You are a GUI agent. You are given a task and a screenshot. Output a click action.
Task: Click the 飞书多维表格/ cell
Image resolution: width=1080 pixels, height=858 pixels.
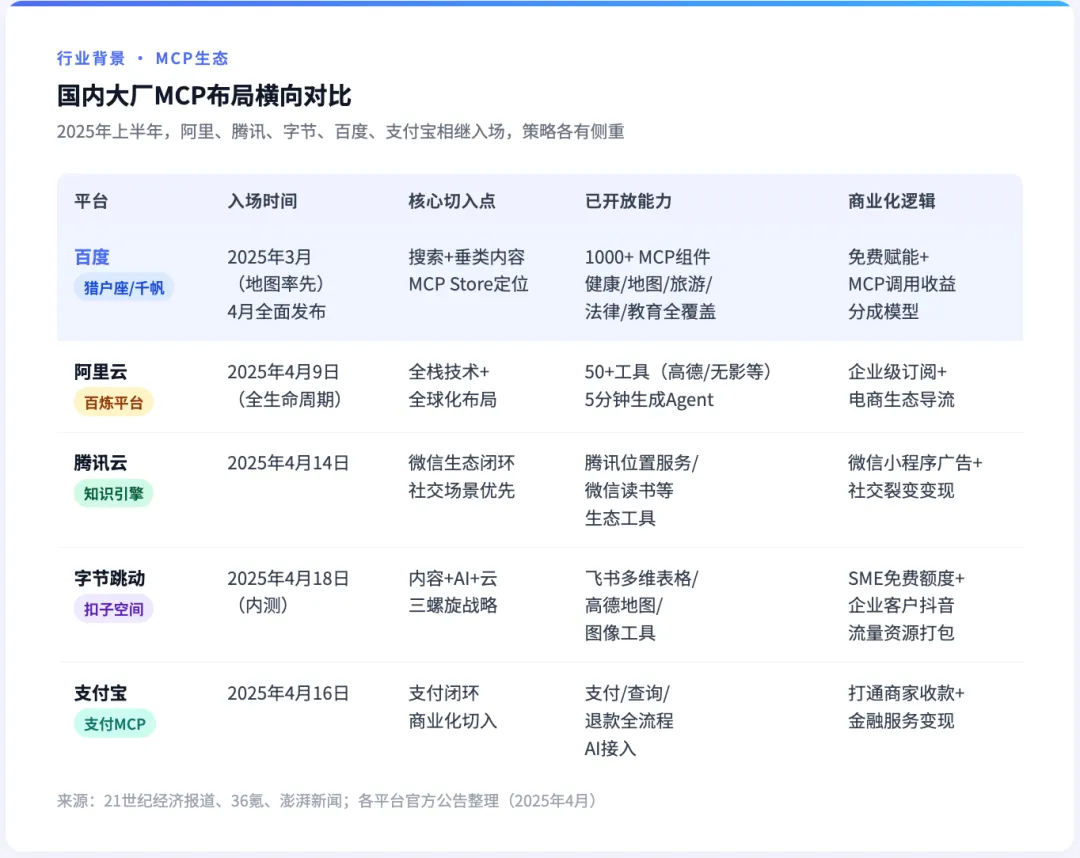641,605
